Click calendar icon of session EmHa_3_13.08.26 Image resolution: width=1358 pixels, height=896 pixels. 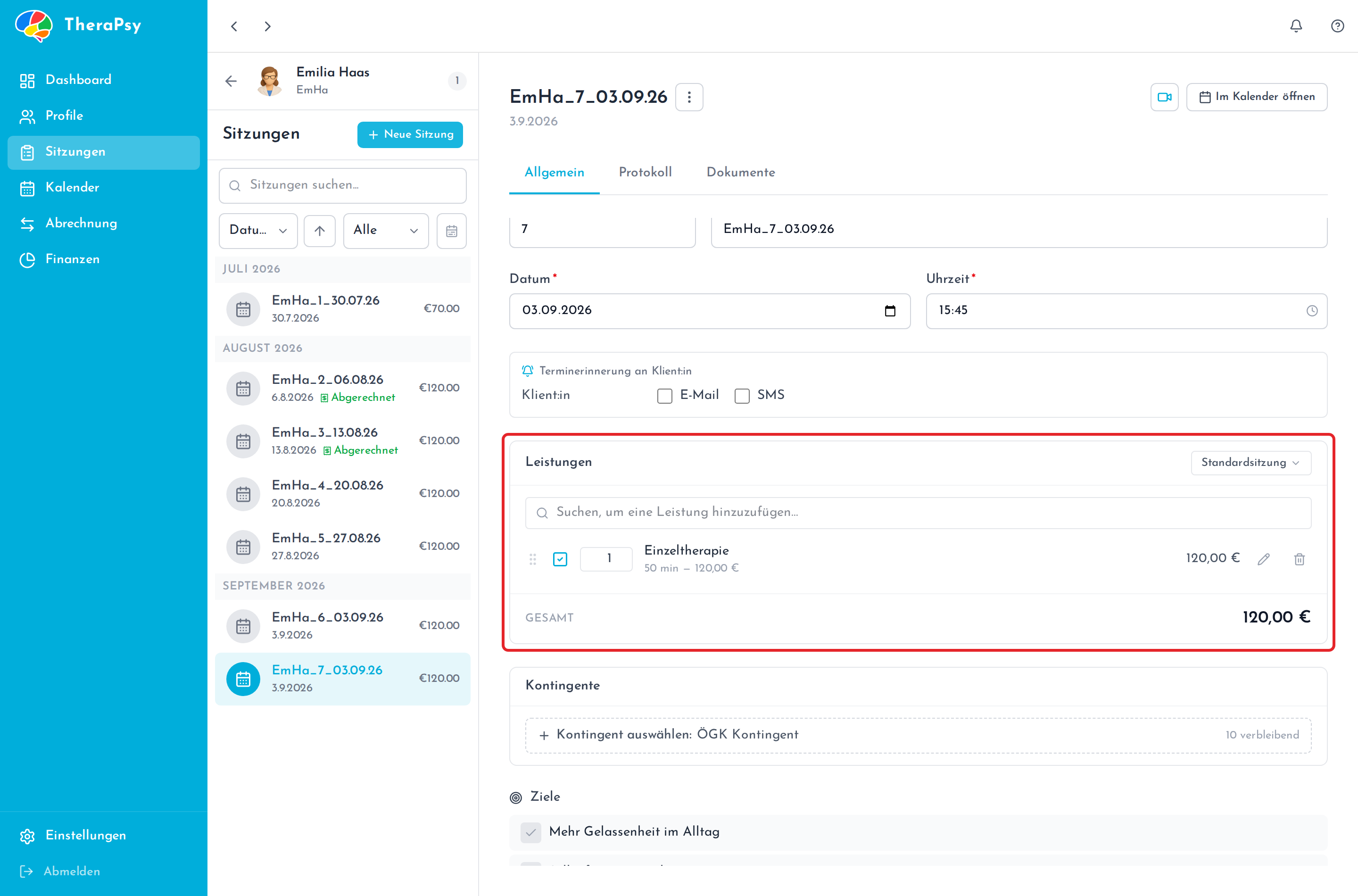tap(243, 441)
